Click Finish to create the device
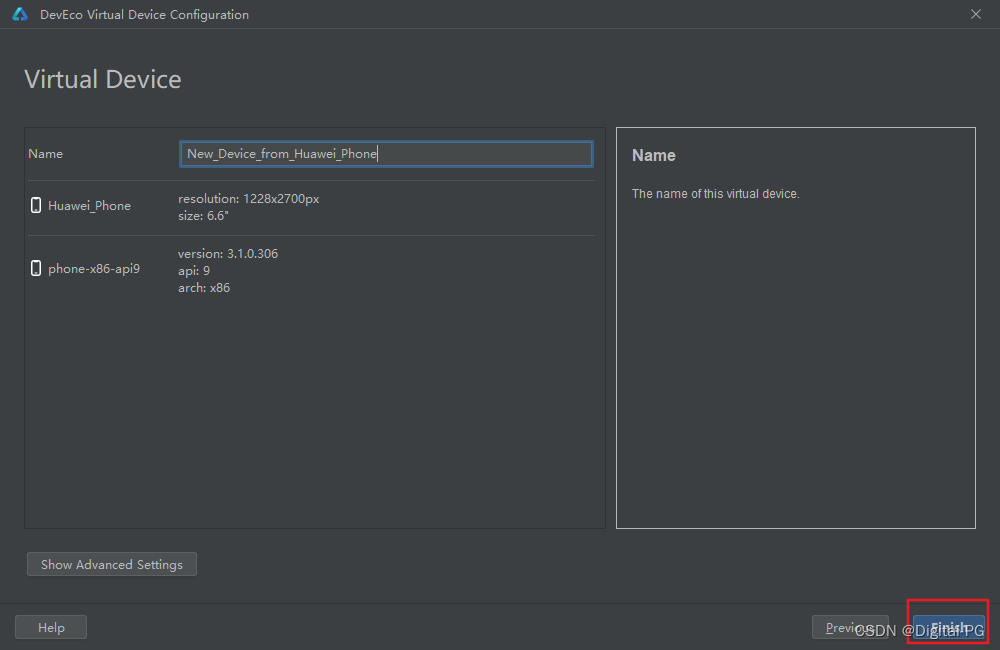 pyautogui.click(x=948, y=628)
